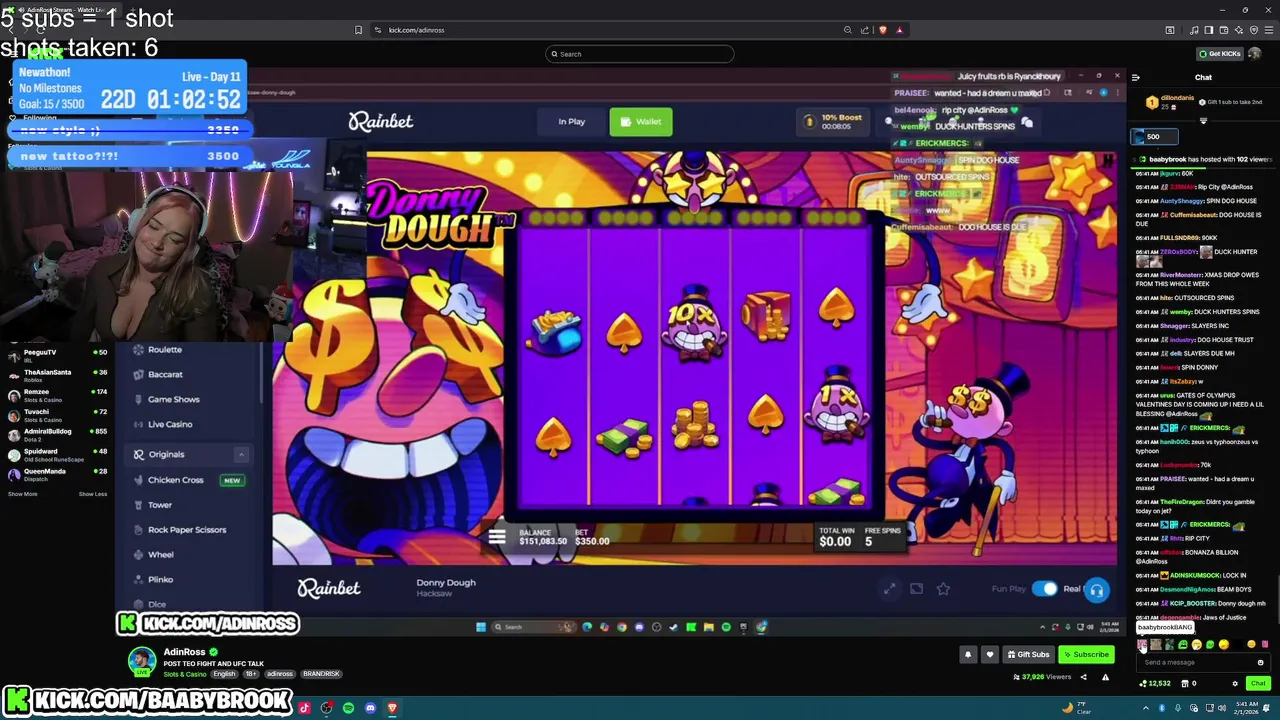The width and height of the screenshot is (1280, 720).
Task: Open Spotify from the Windows taskbar
Action: pyautogui.click(x=348, y=708)
